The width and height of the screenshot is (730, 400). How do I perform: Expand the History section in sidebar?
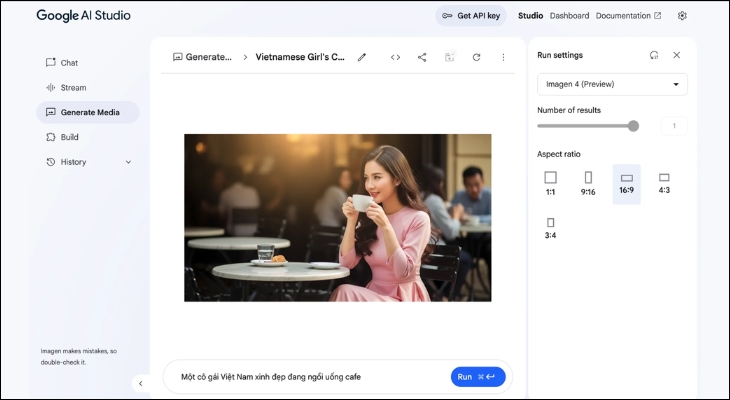coord(128,162)
